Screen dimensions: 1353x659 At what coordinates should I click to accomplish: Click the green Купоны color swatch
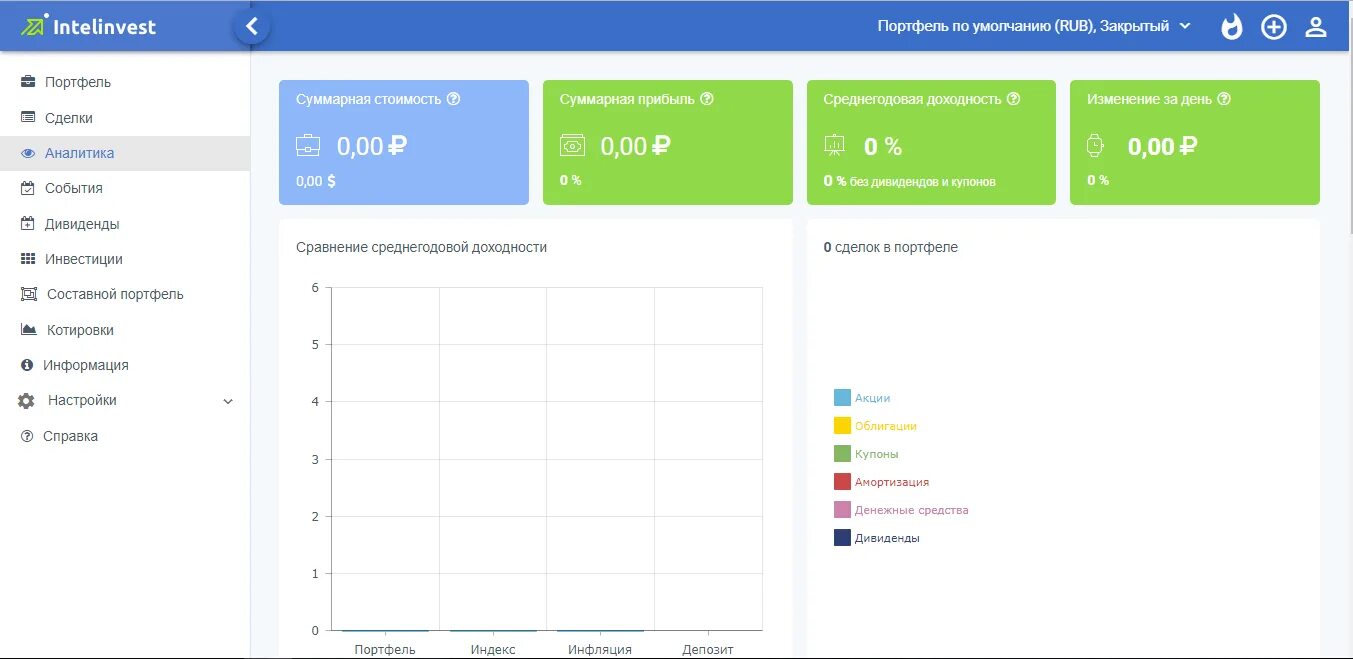[840, 453]
